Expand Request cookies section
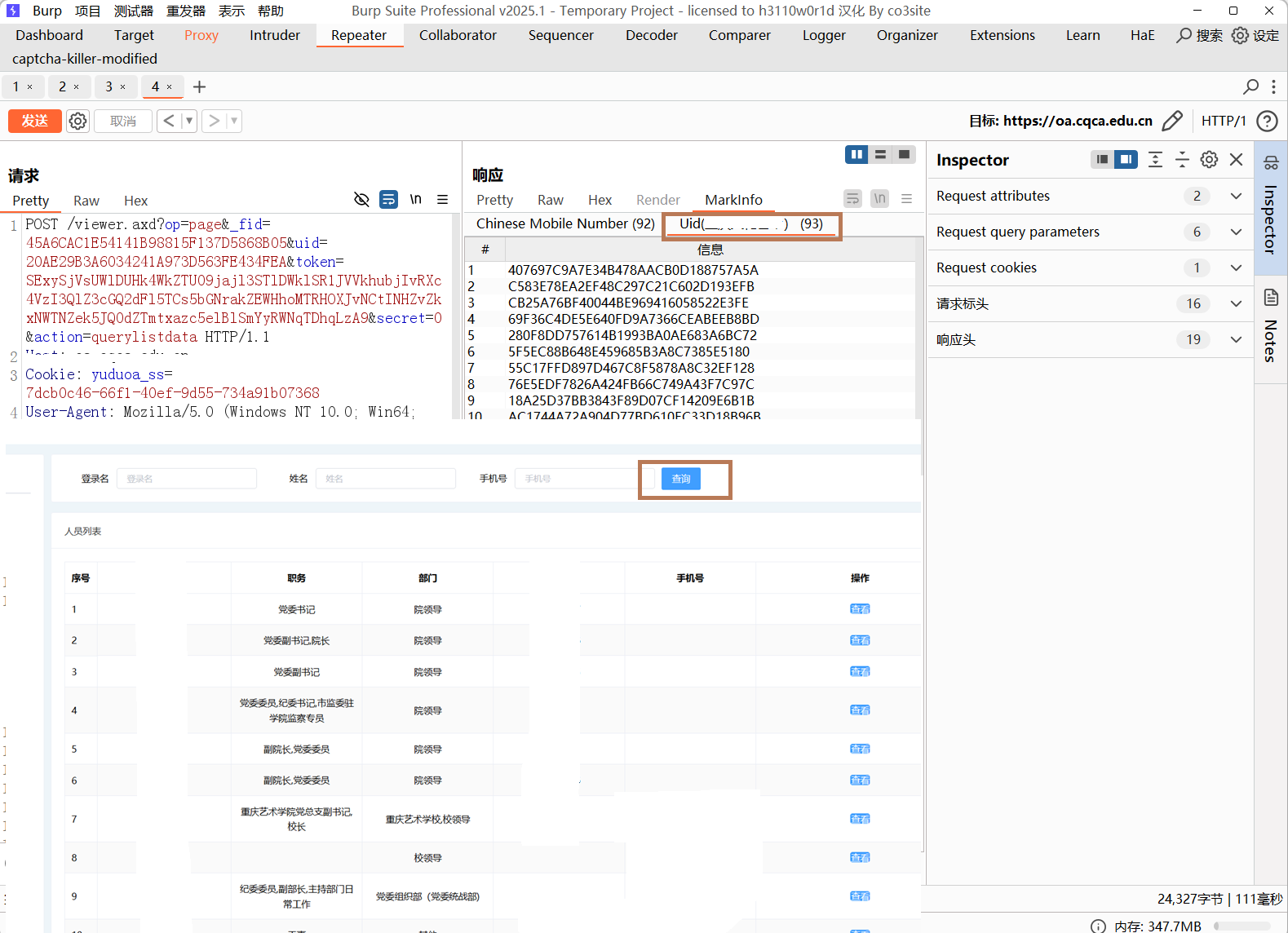Screen dimensions: 1288x933 coord(1236,268)
